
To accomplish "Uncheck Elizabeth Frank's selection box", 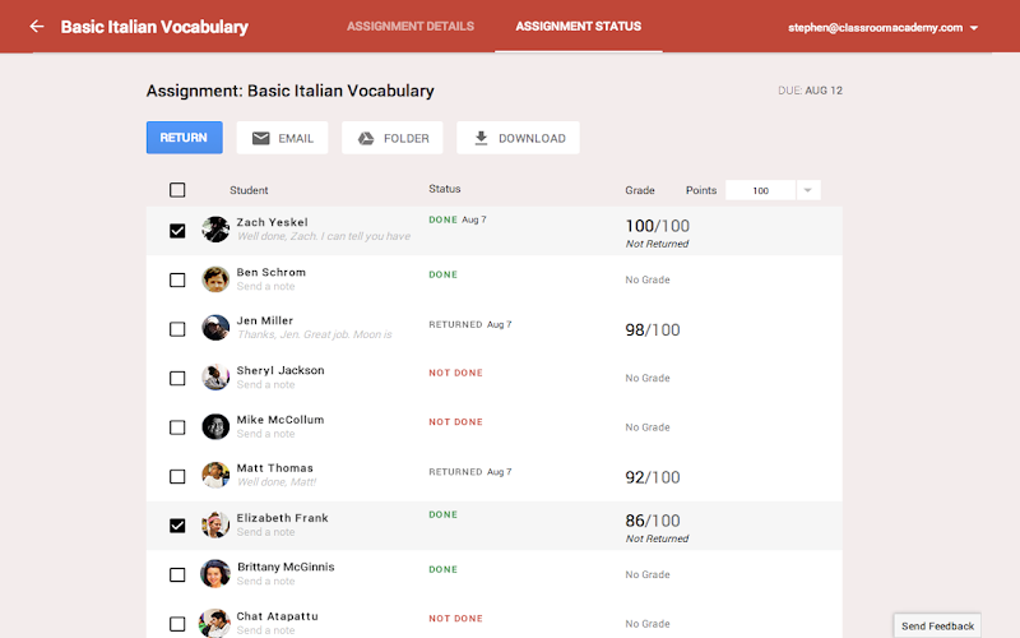I will click(177, 524).
